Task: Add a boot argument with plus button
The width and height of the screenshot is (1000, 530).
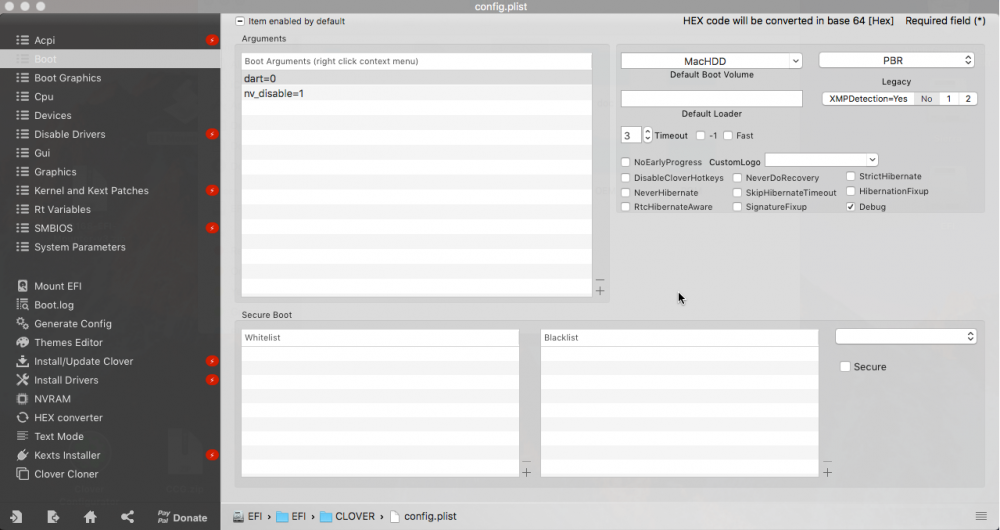Action: [600, 291]
